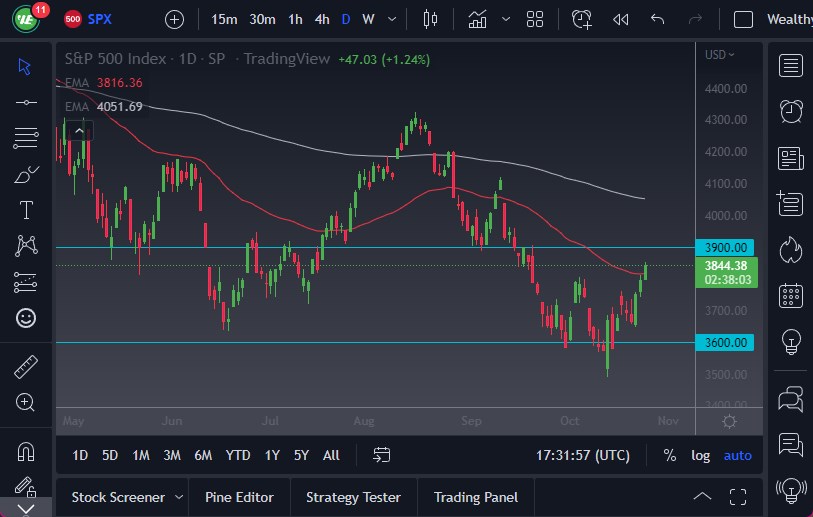Screen dimensions: 813x517
Task: Open the USD currency dropdown
Action: point(719,55)
